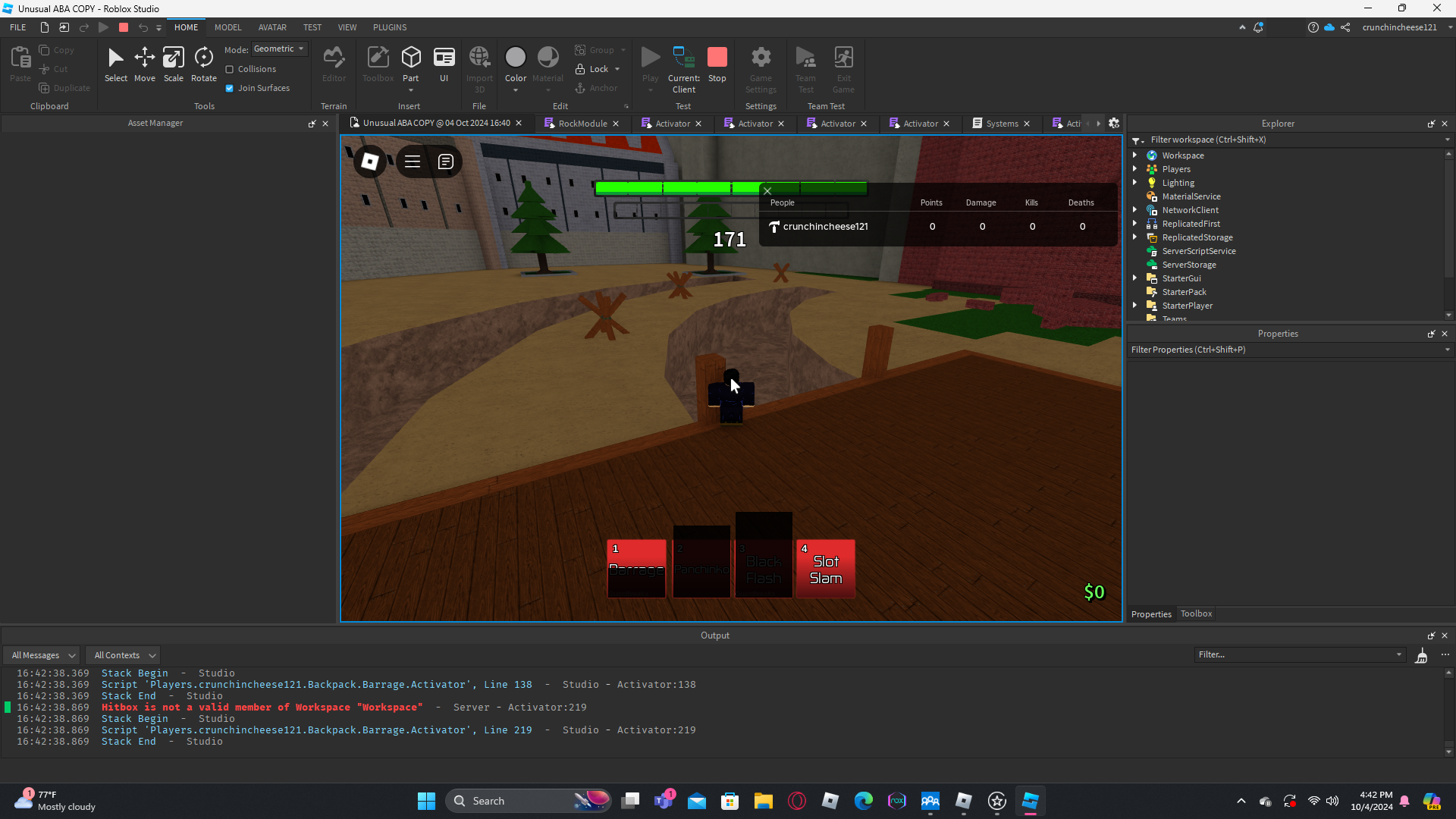Open the UI insert tool
The width and height of the screenshot is (1456, 819).
tap(444, 64)
